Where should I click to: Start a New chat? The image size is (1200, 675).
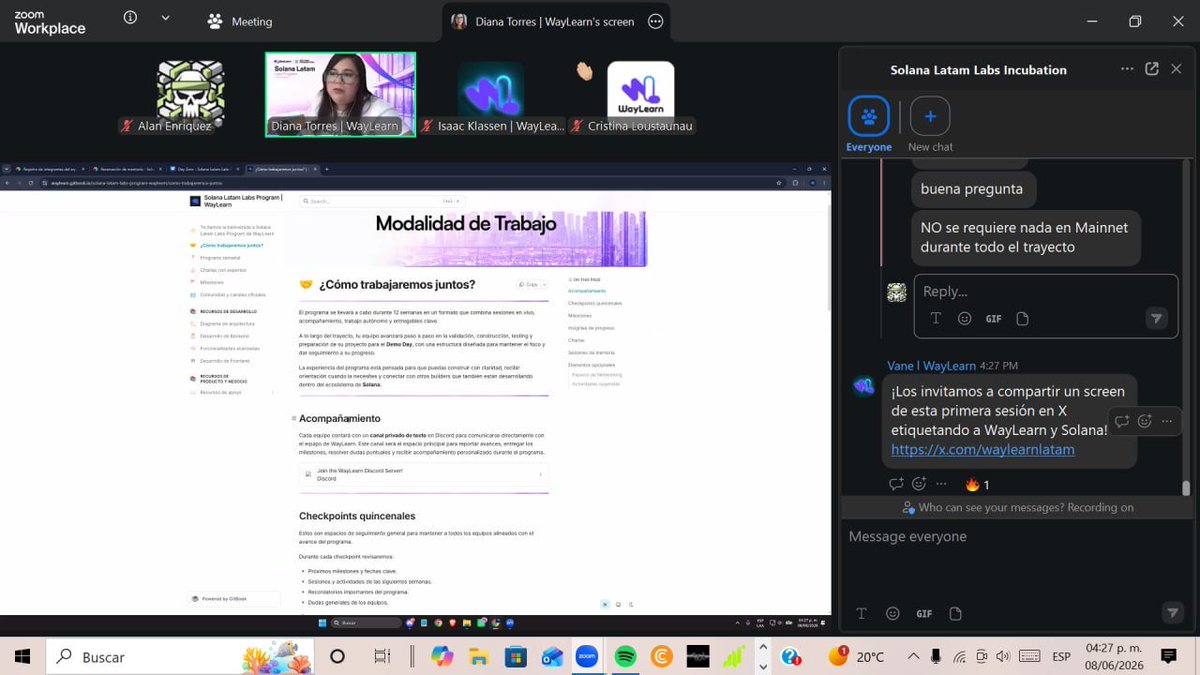pyautogui.click(x=930, y=125)
